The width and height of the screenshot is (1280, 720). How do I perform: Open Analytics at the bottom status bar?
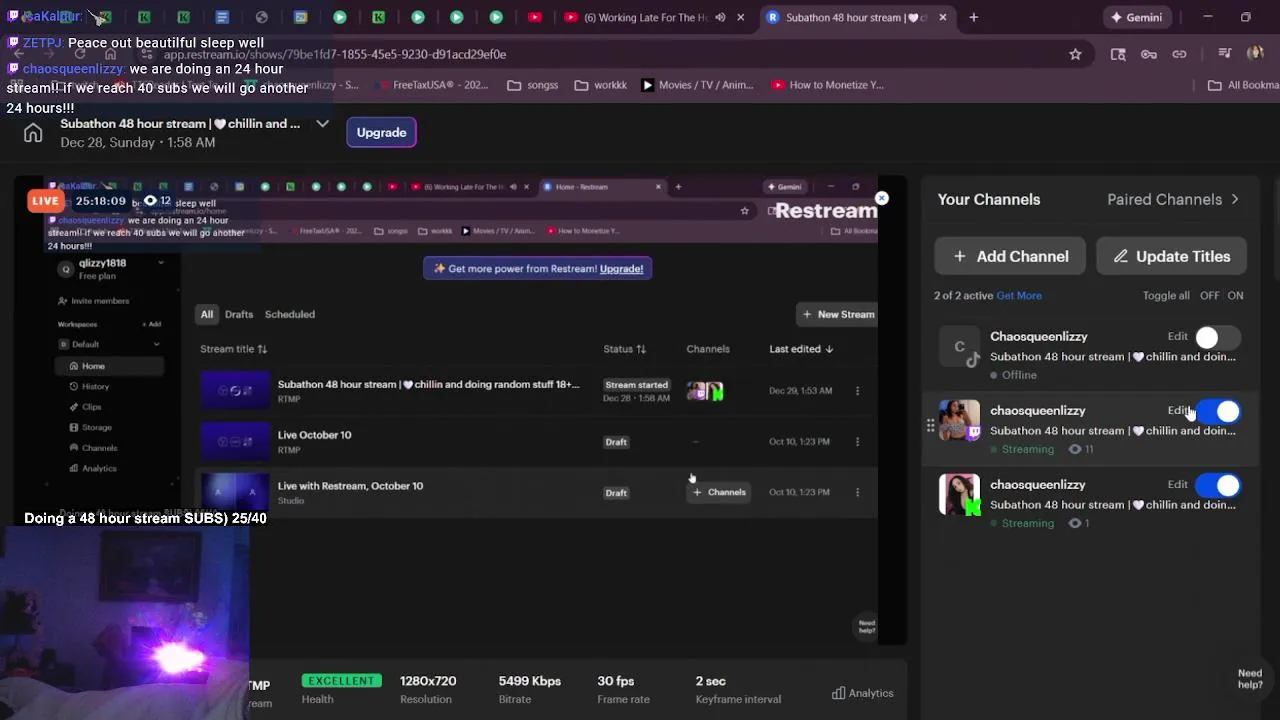tap(863, 693)
